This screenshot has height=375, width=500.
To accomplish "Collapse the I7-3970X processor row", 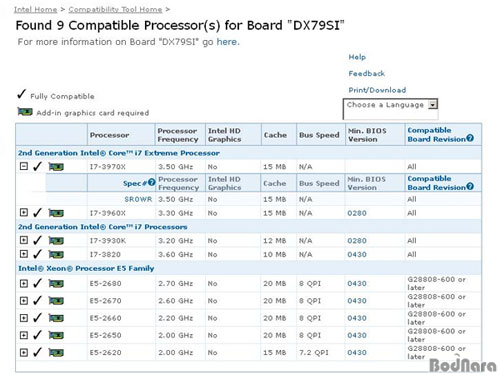I will [24, 166].
